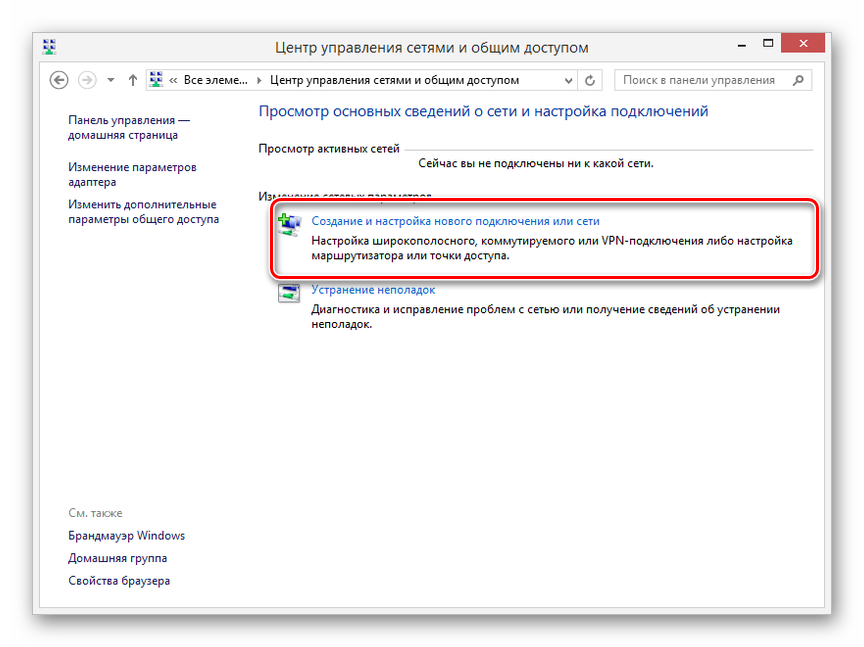Open 'Панель управления — домашняя страница'

point(129,127)
